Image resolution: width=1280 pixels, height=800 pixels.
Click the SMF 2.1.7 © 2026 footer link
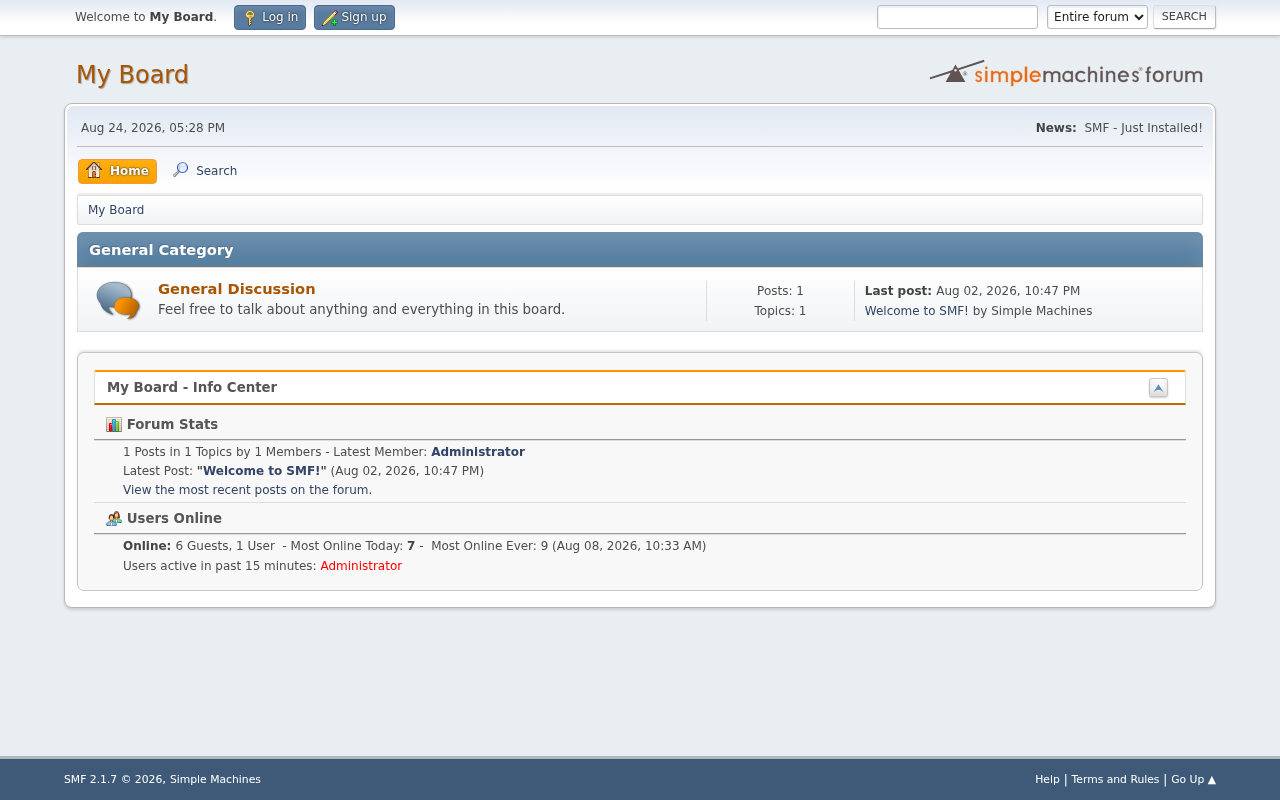(x=113, y=780)
